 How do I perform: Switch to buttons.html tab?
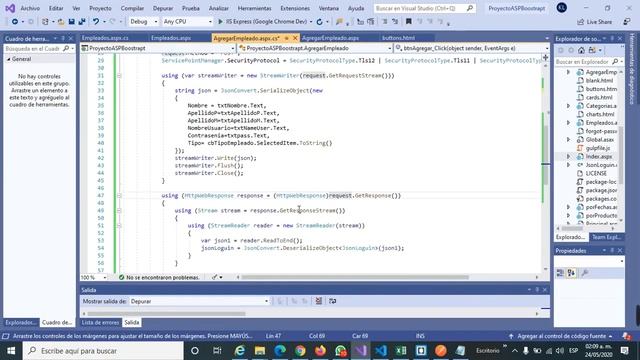coord(398,38)
